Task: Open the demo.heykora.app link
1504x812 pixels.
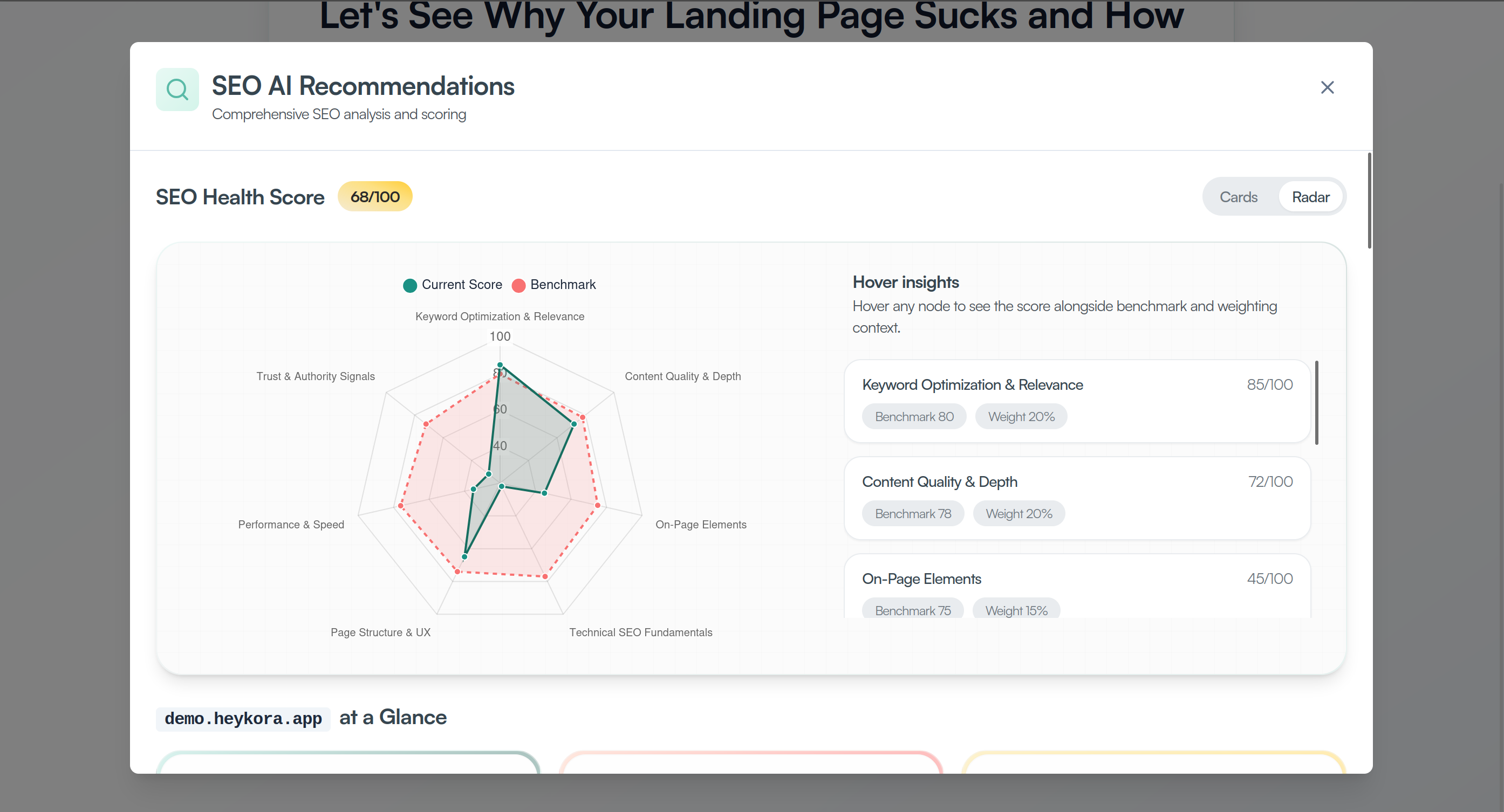Action: click(x=243, y=718)
